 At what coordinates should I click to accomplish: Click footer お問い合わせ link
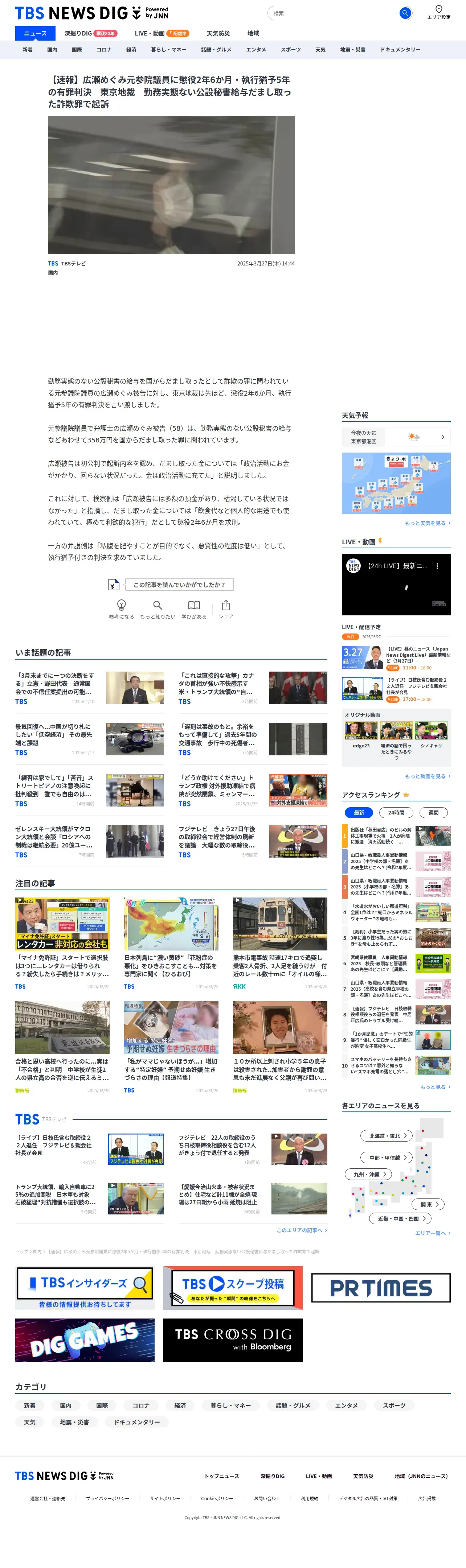coord(267,1498)
